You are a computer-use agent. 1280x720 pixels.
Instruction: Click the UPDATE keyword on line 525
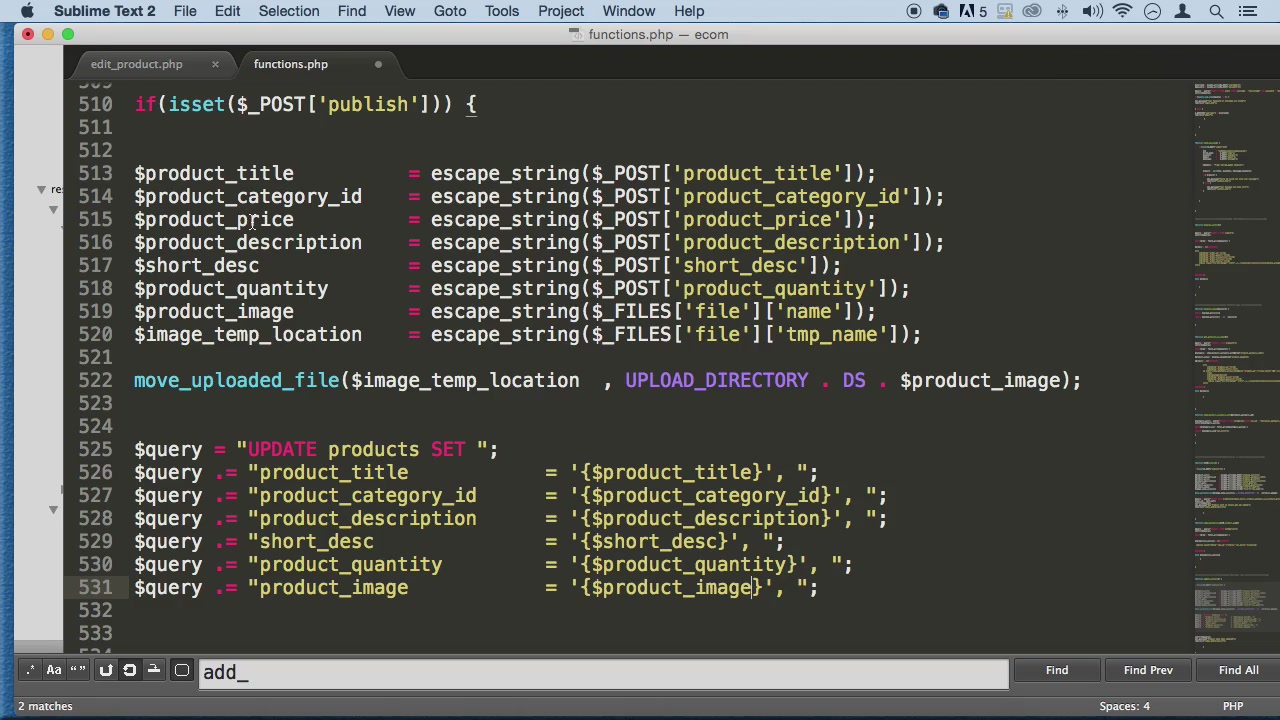pyautogui.click(x=282, y=449)
